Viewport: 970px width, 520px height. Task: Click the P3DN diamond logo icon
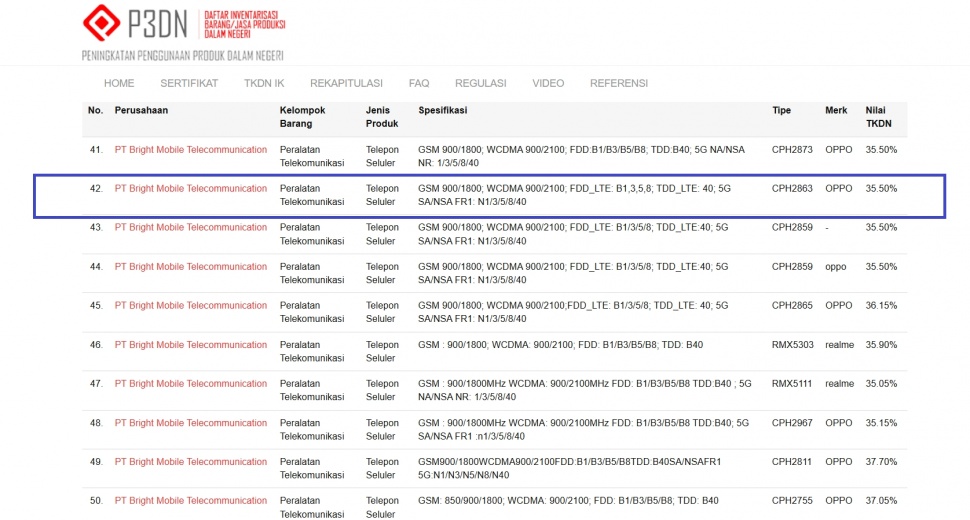click(101, 23)
